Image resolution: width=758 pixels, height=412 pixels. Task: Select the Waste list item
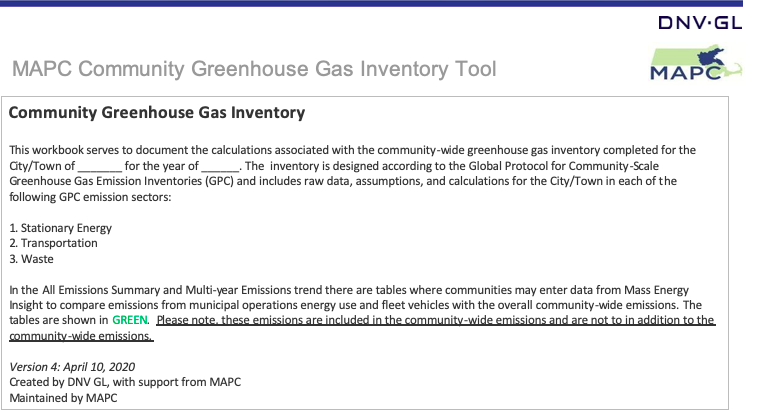pos(31,259)
